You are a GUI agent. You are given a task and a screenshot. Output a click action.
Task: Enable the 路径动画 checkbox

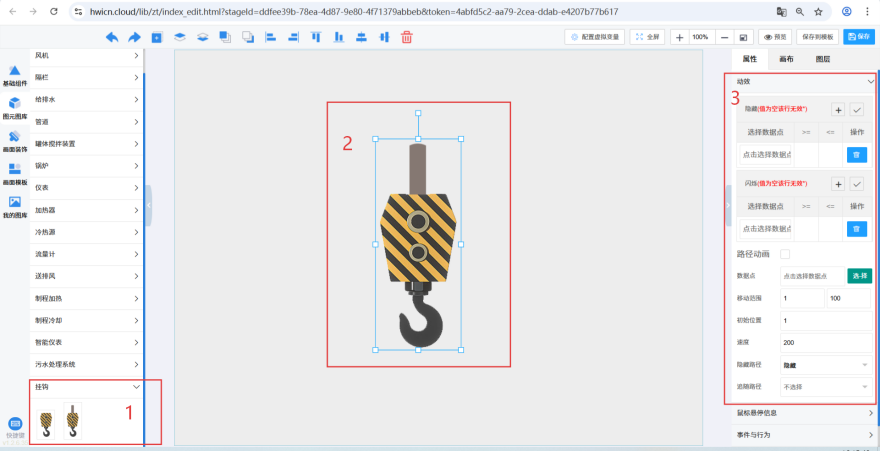(x=785, y=254)
